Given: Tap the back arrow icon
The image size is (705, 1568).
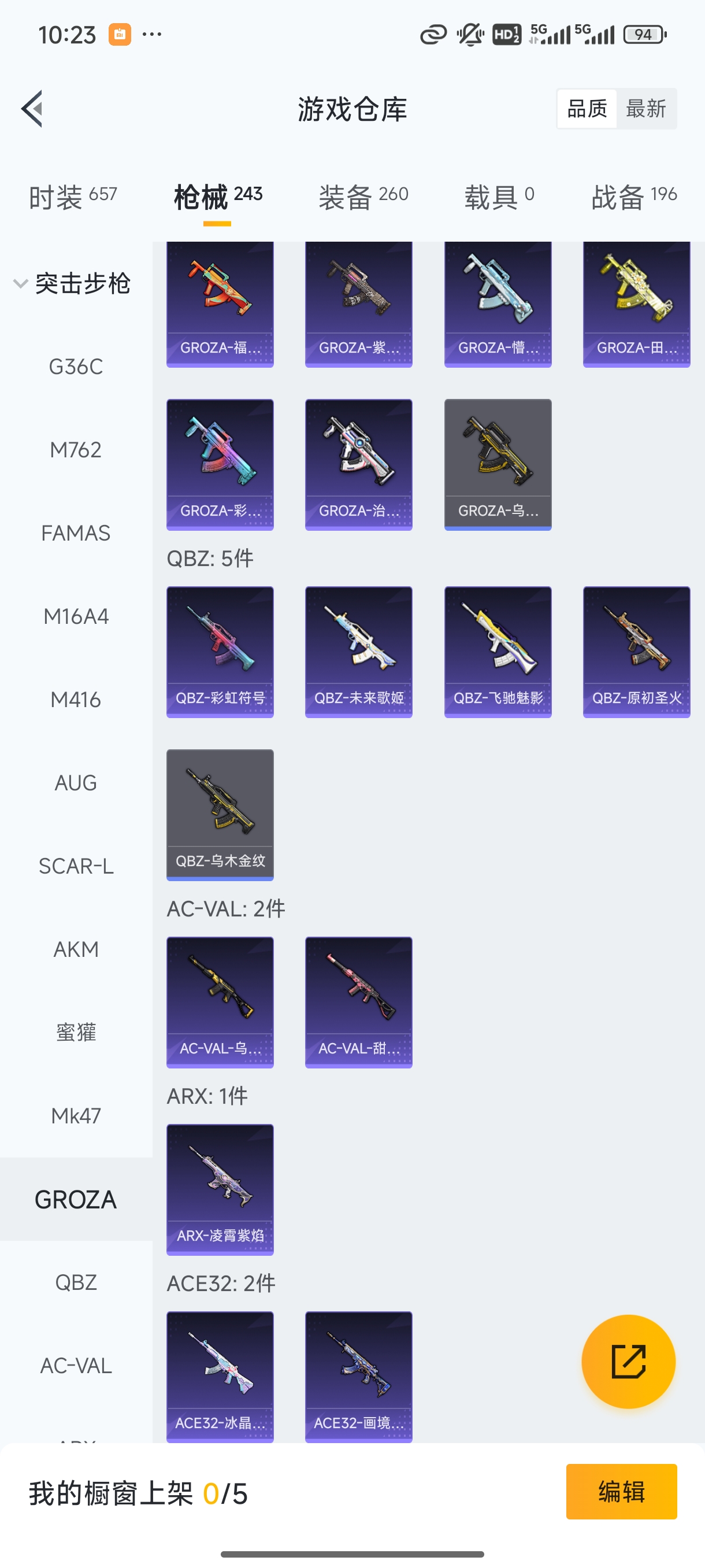Looking at the screenshot, I should click(x=32, y=109).
